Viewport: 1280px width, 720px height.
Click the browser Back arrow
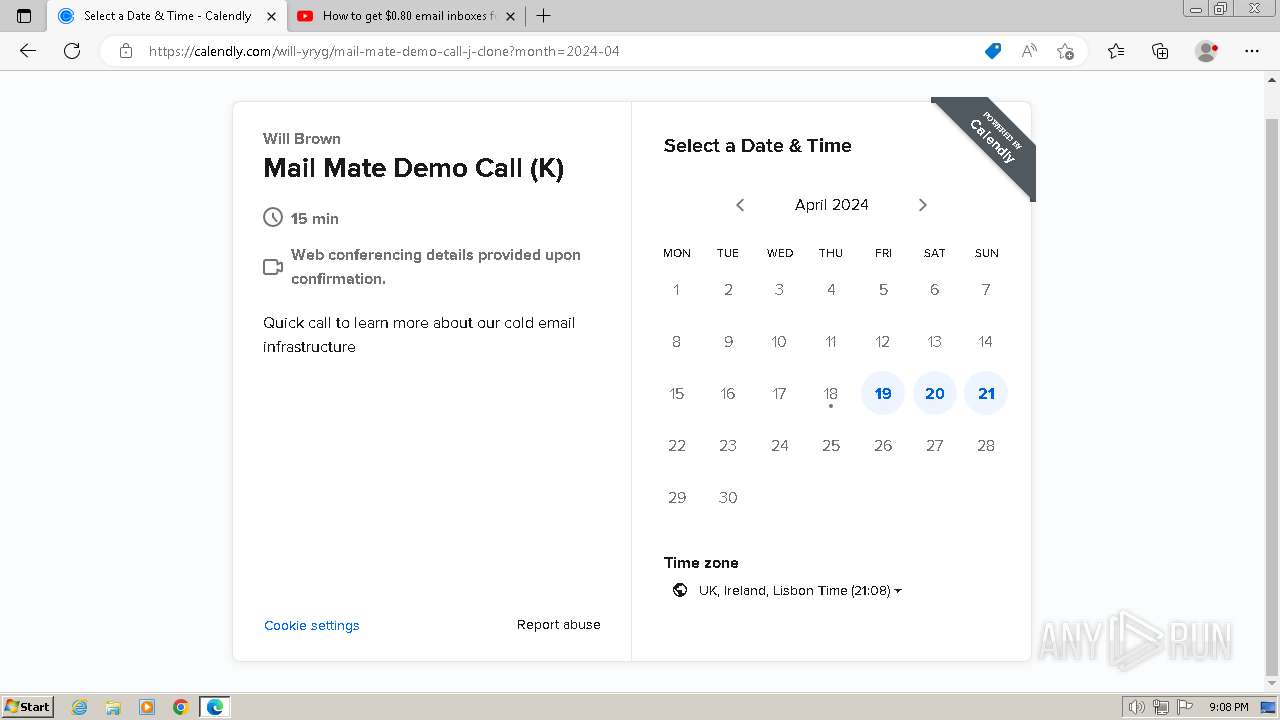[28, 51]
